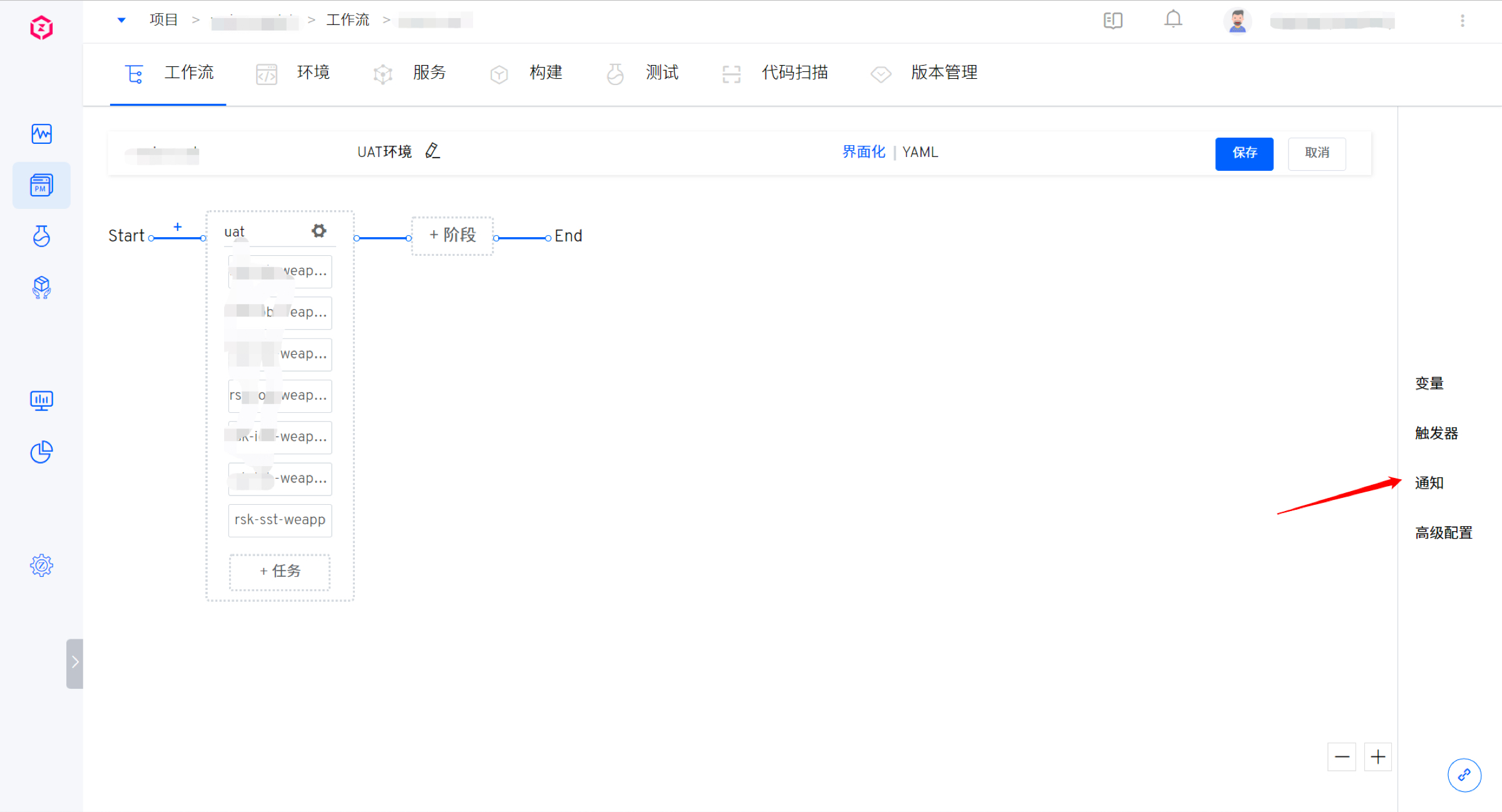Open the notification bell icon
The width and height of the screenshot is (1502, 812).
pos(1173,20)
